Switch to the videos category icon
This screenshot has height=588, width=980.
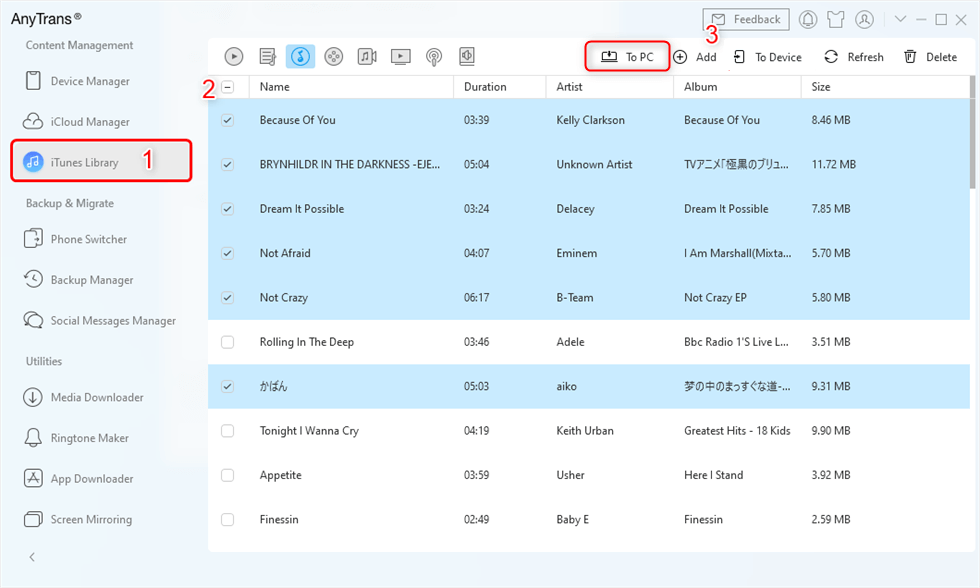[x=400, y=57]
